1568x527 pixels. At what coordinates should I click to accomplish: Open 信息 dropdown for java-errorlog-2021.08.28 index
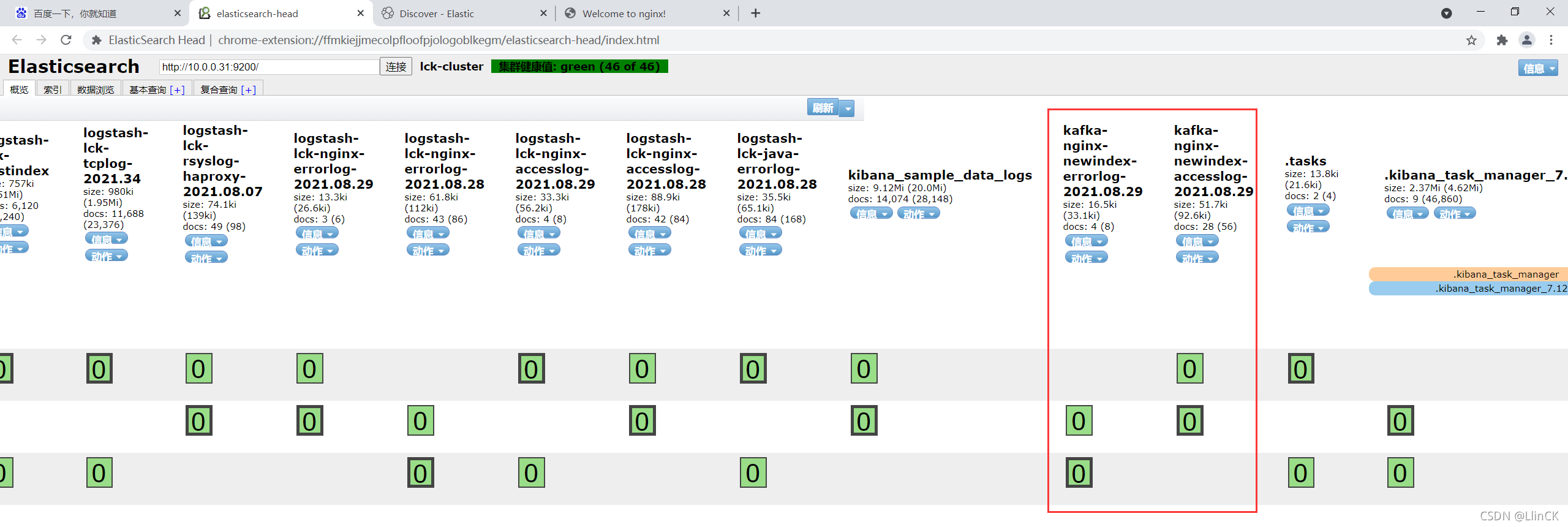click(x=761, y=233)
